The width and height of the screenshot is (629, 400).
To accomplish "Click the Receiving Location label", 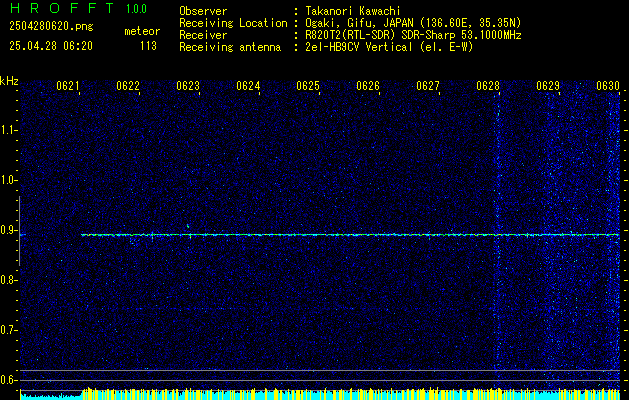I will (x=233, y=23).
